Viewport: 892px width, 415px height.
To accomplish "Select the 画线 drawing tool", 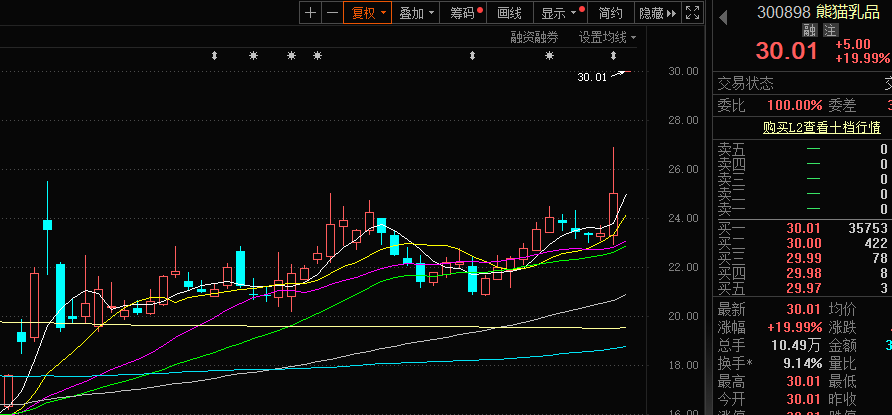I will (510, 13).
